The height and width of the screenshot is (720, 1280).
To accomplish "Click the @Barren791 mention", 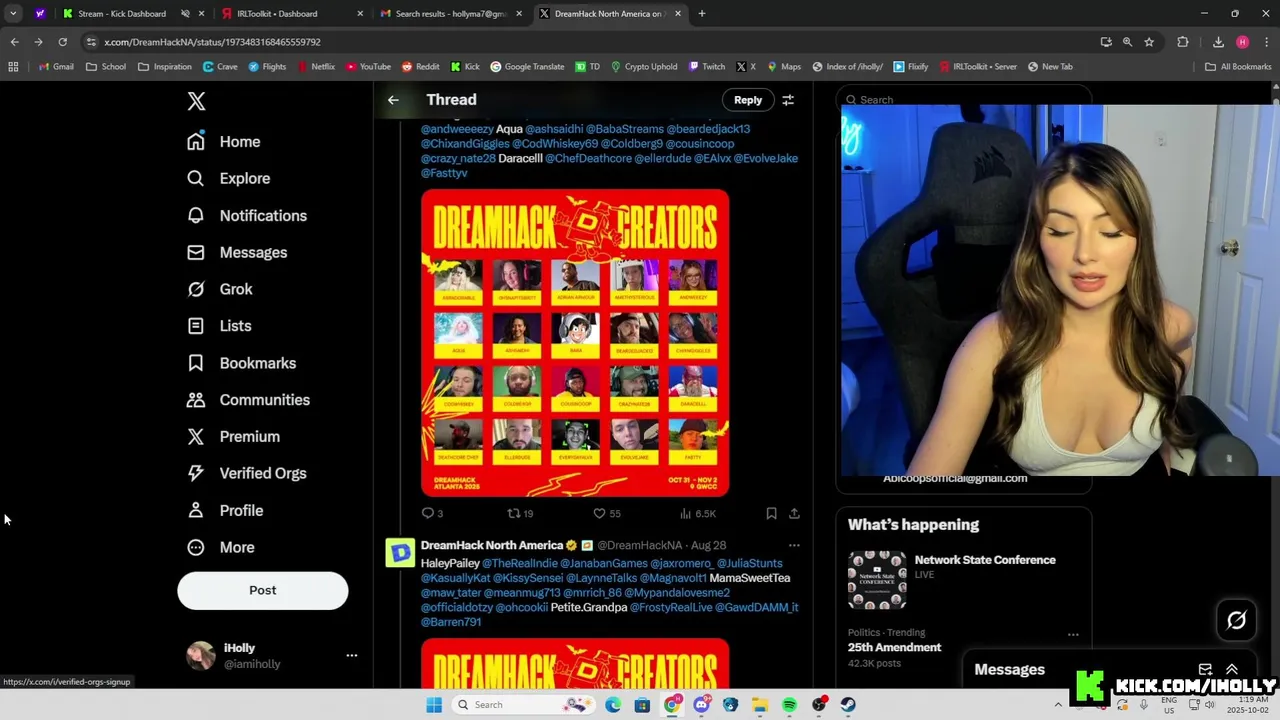I will coord(451,621).
